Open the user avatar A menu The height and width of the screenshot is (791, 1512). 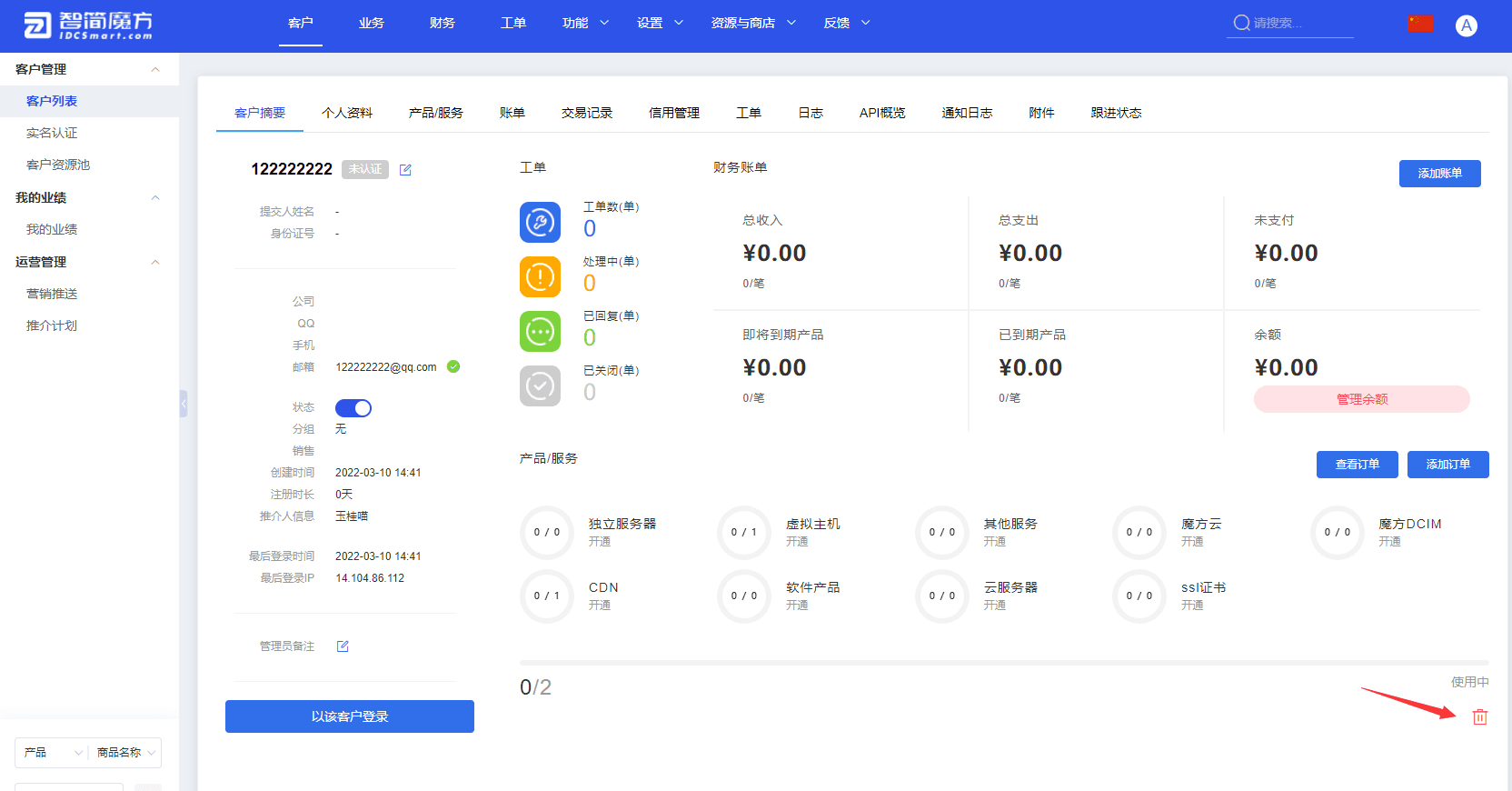(1466, 25)
